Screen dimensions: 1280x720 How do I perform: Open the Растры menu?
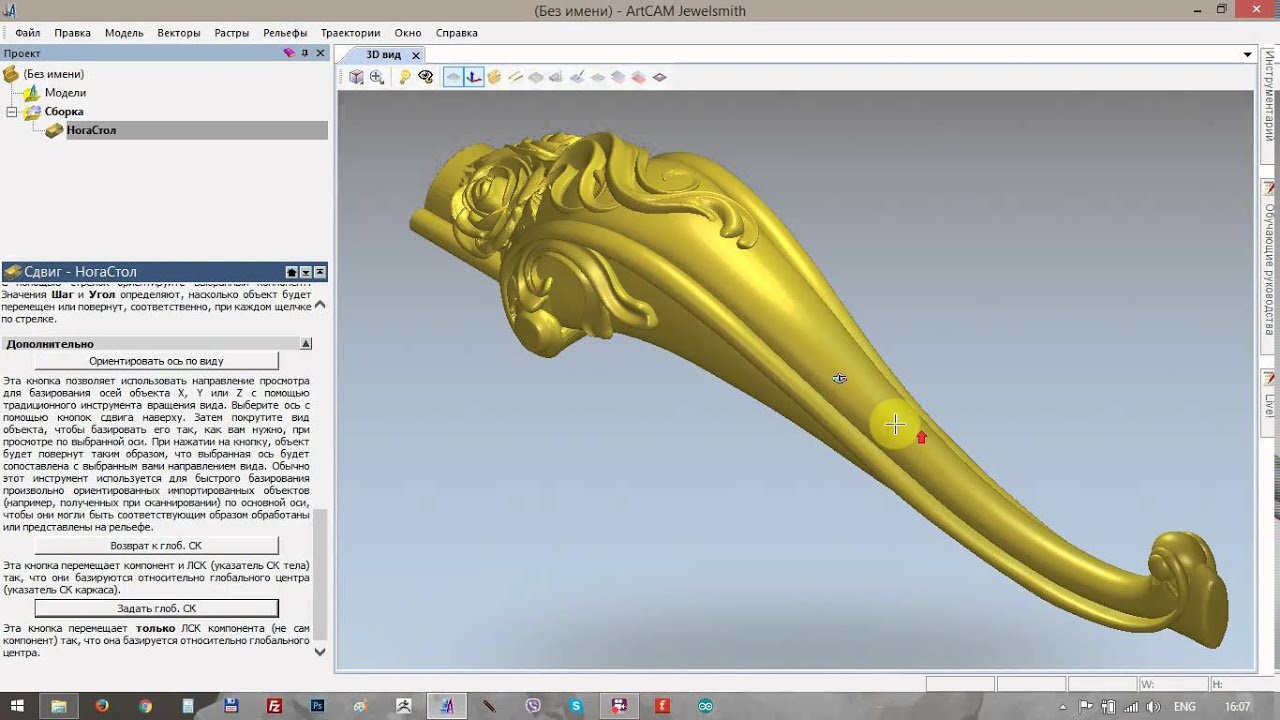[232, 33]
